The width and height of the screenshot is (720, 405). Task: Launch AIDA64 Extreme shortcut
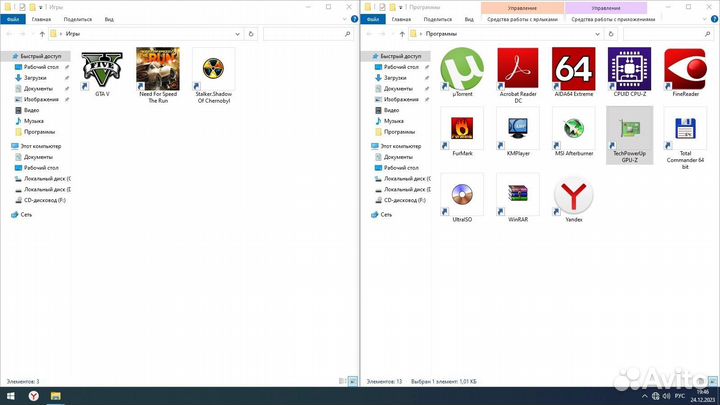click(574, 73)
